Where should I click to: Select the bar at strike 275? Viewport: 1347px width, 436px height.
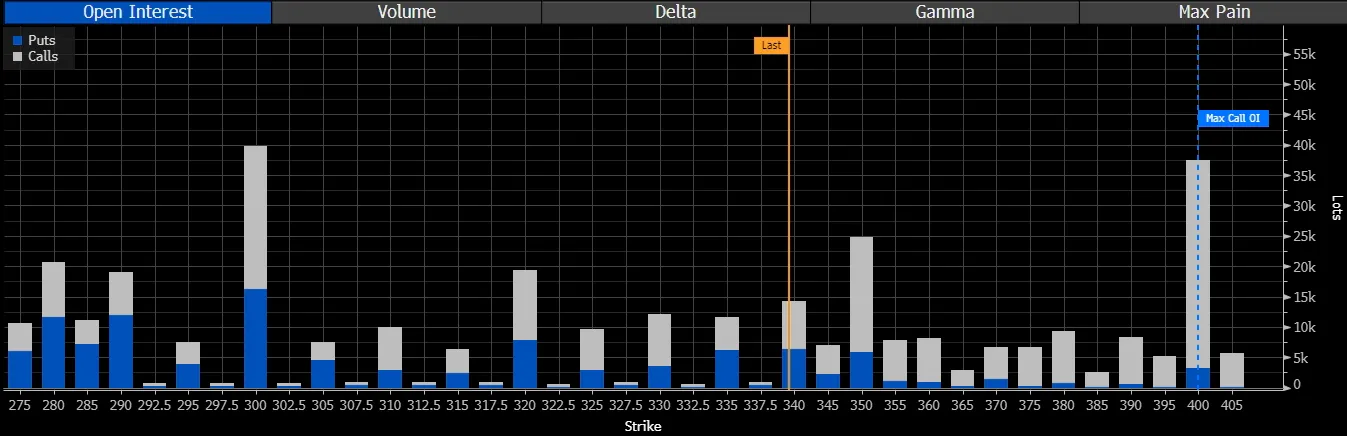pyautogui.click(x=20, y=355)
